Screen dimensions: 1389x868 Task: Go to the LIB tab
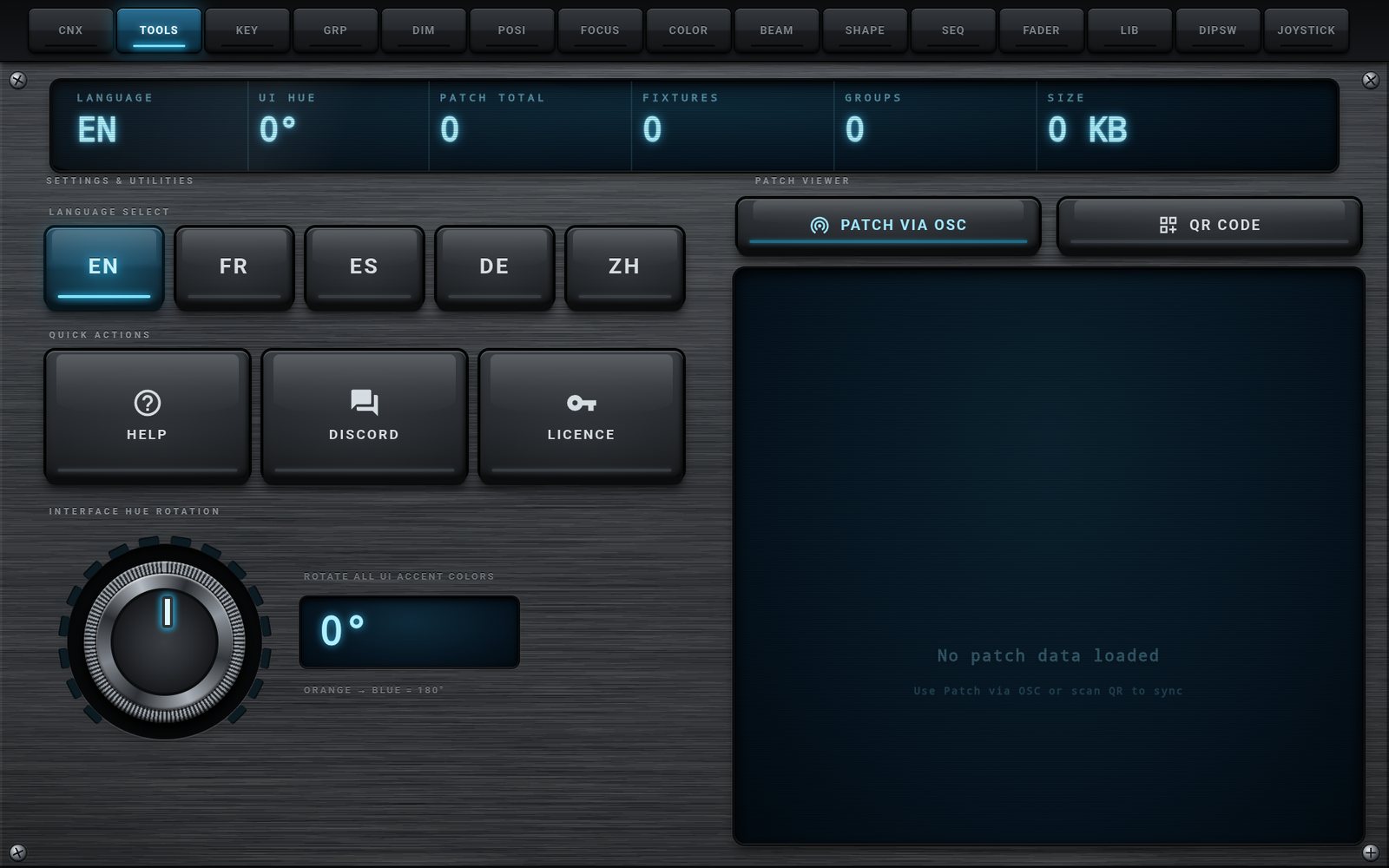pyautogui.click(x=1129, y=30)
